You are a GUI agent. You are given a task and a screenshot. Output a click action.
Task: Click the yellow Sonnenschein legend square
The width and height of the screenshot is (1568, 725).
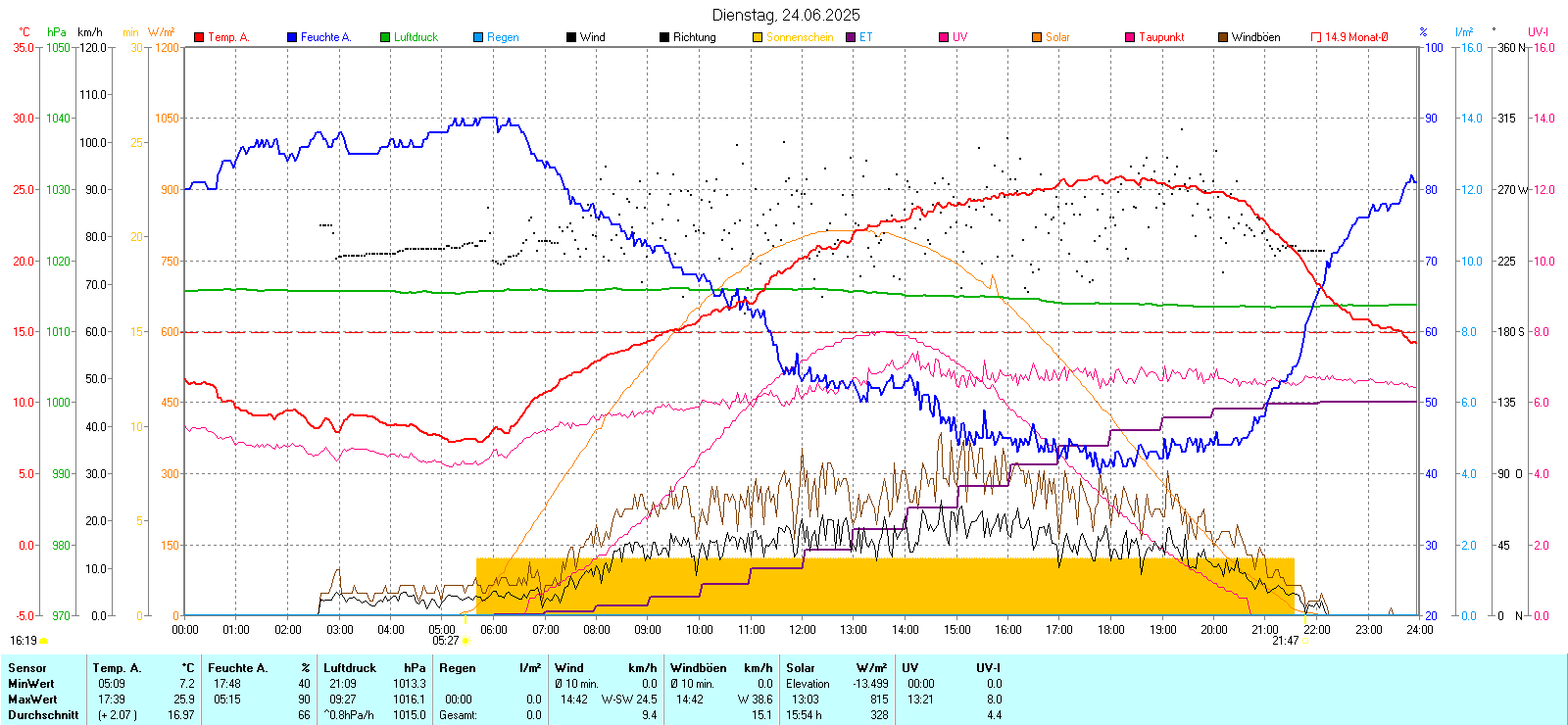[x=758, y=37]
